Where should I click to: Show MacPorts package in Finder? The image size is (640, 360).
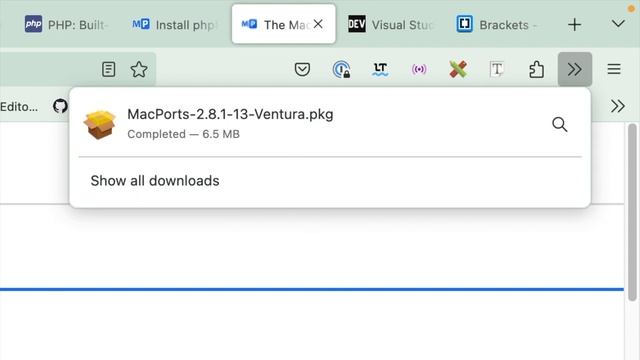(x=560, y=124)
